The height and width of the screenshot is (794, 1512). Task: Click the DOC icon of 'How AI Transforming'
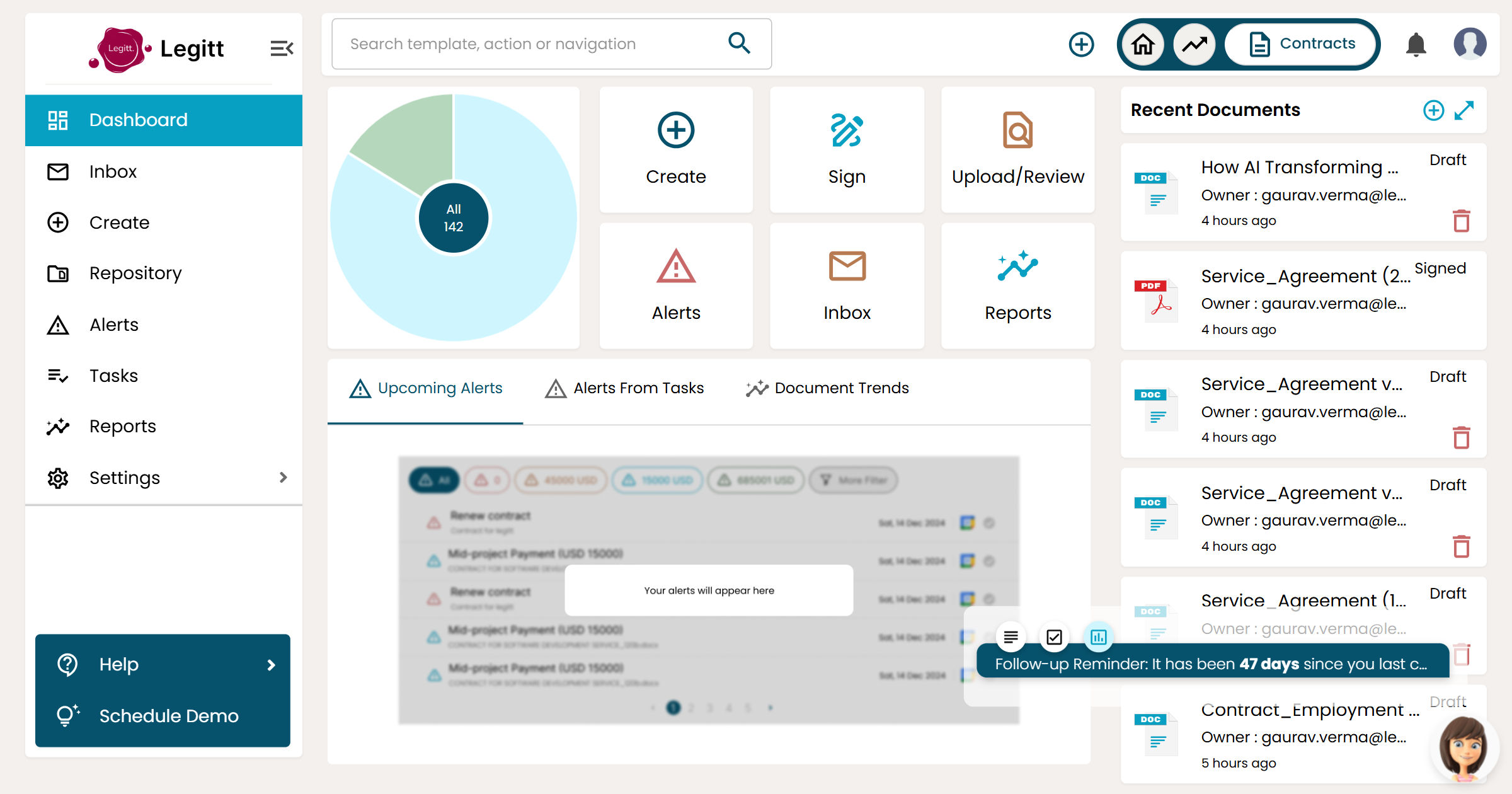click(1156, 192)
